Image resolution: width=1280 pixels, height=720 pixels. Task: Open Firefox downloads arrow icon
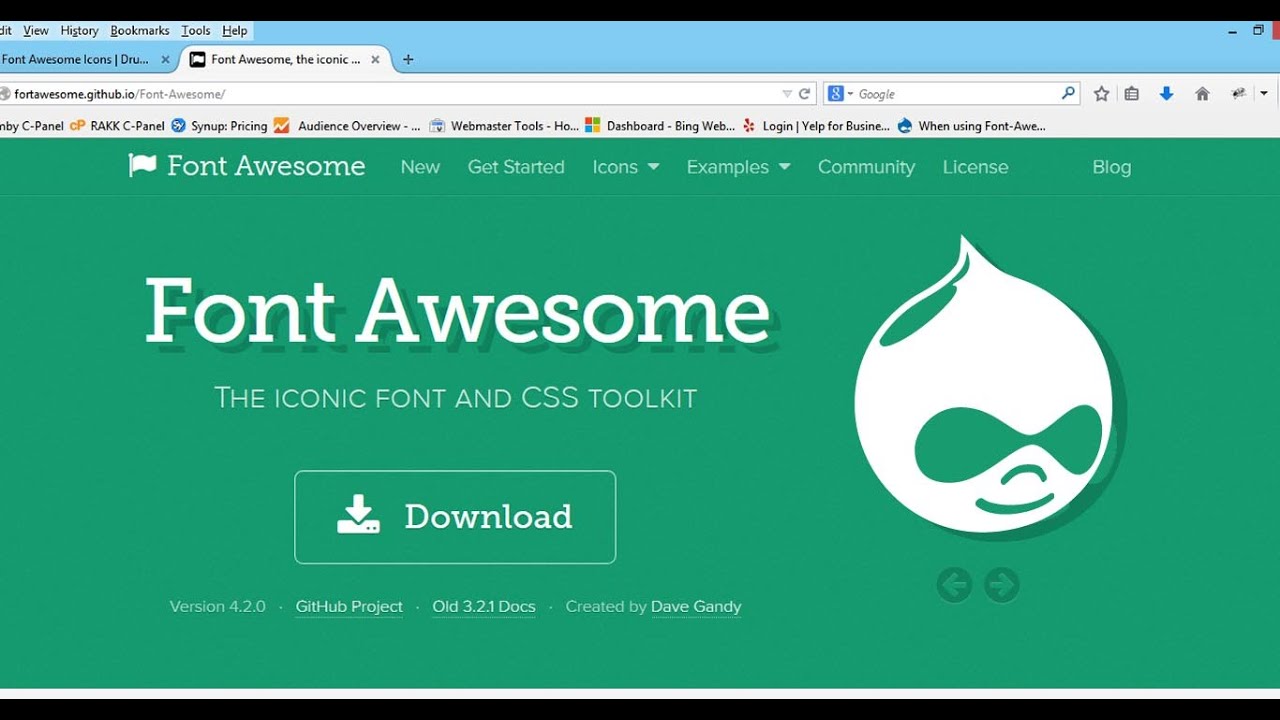click(x=1166, y=94)
